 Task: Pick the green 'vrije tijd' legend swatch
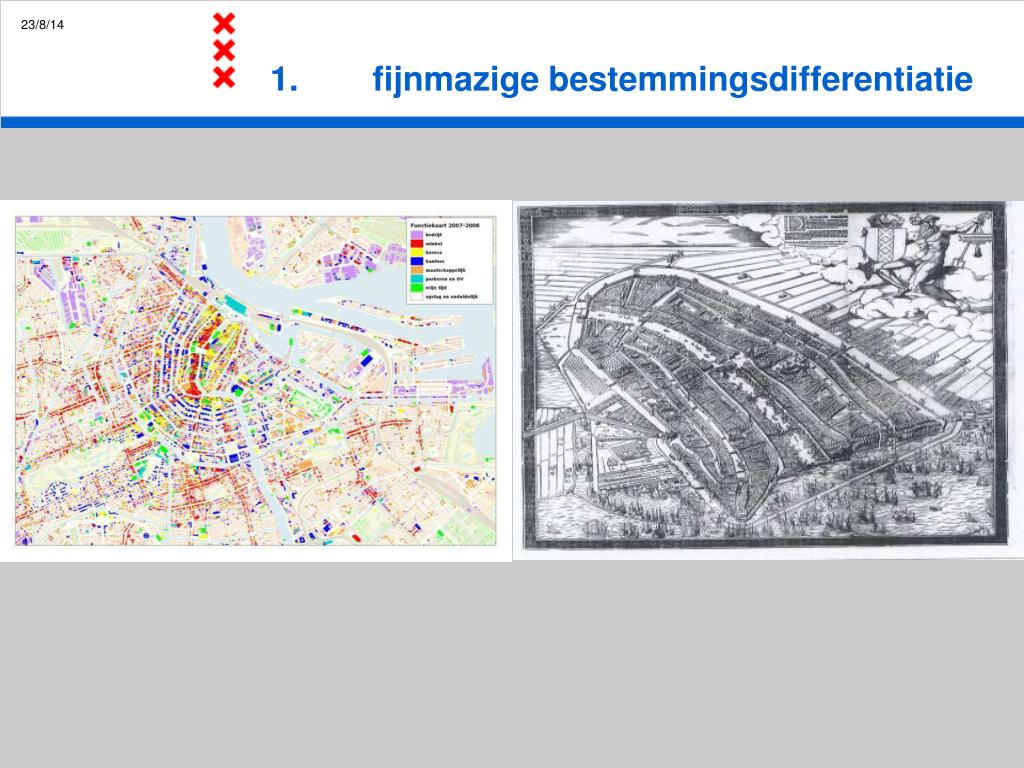pos(417,287)
